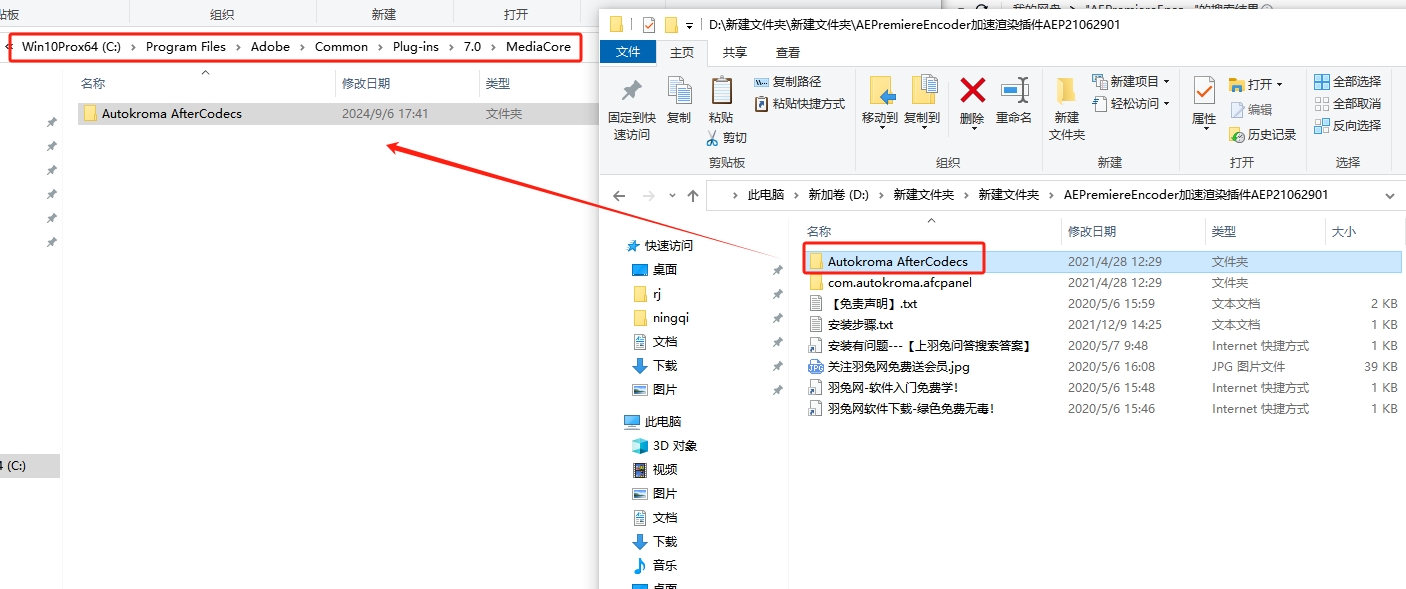Select the 【免责声明】.txt file
Viewport: 1406px width, 589px height.
(1104, 303)
